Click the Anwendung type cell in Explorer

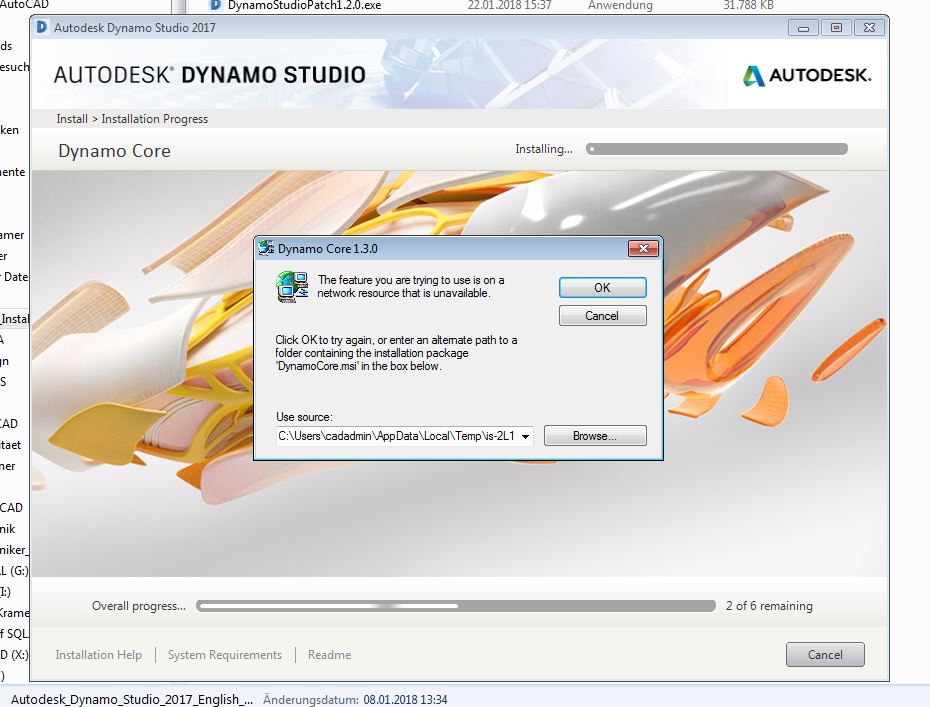620,5
